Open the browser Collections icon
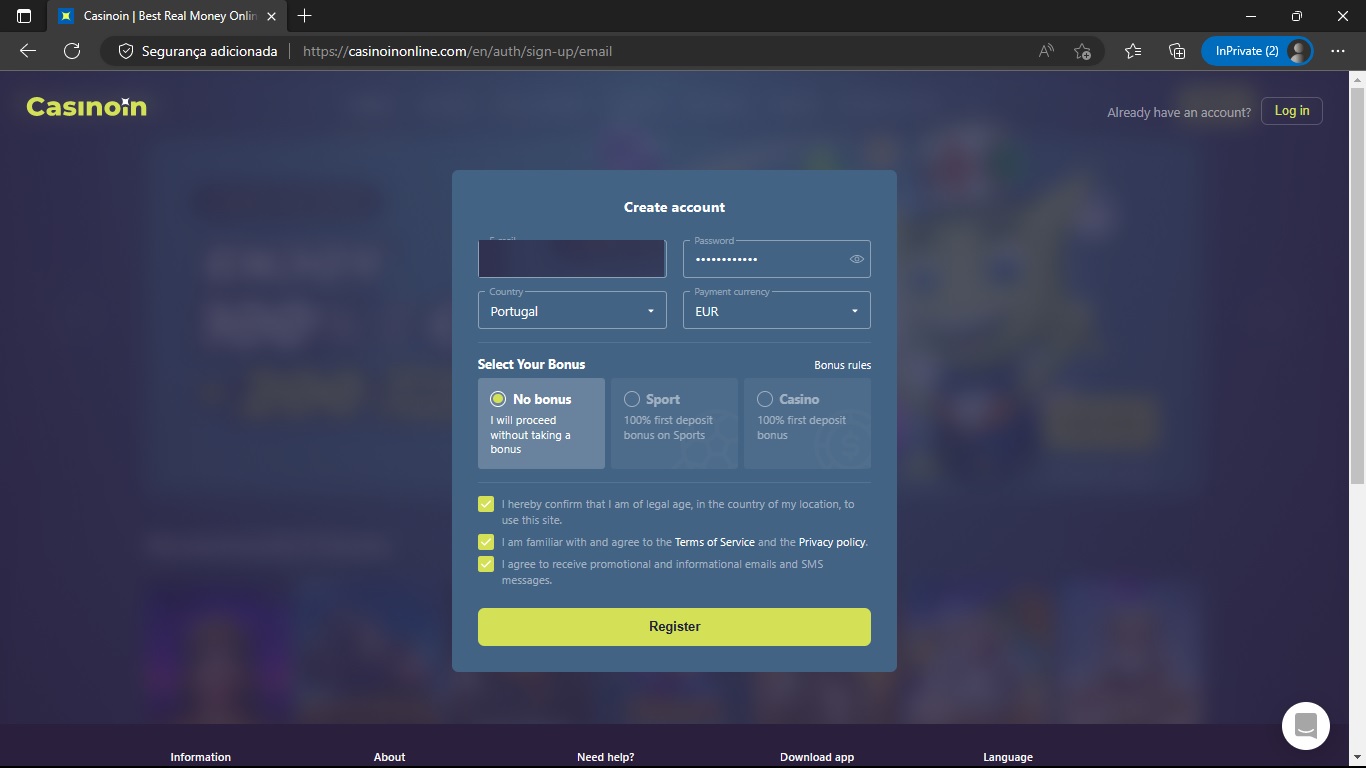Image resolution: width=1366 pixels, height=768 pixels. (1177, 51)
